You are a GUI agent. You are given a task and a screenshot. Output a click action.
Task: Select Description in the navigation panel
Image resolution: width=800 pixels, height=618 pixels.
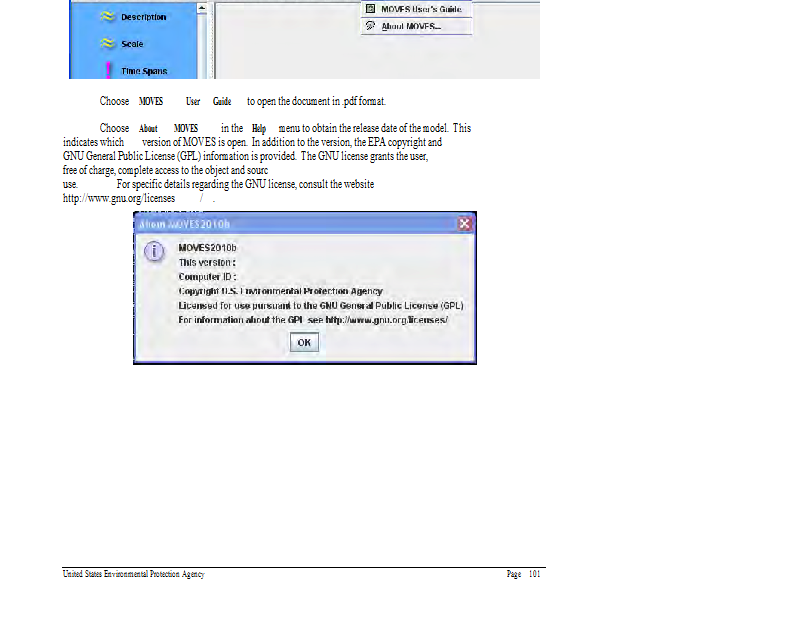coord(144,17)
